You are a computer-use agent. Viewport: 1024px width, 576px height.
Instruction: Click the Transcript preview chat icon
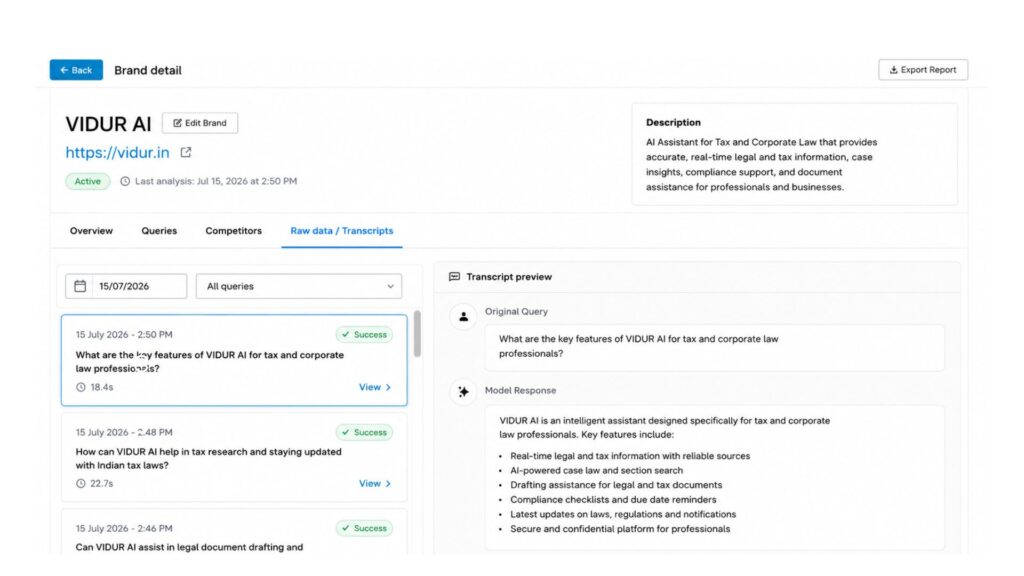(x=455, y=277)
